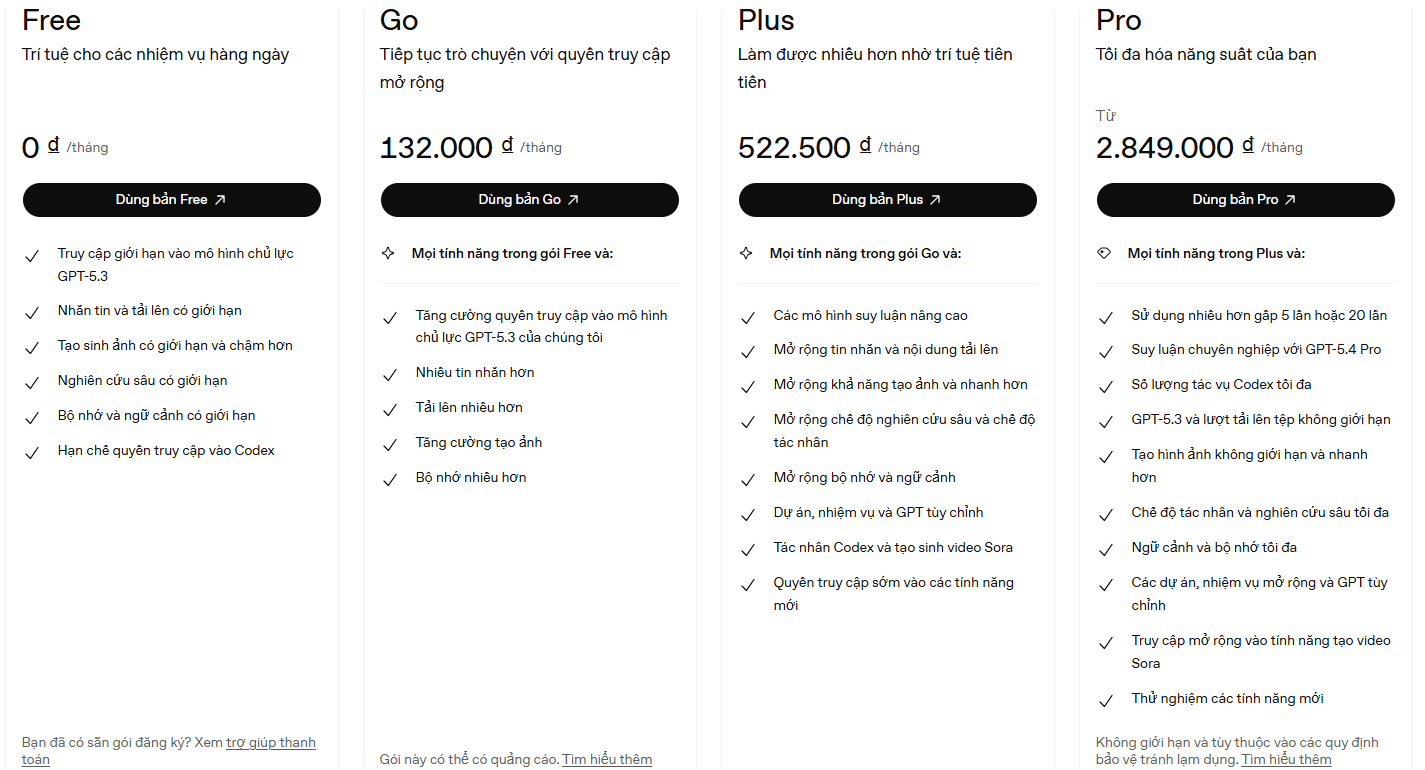Click the underlined đ symbol next to 2.849.000

(x=1248, y=146)
